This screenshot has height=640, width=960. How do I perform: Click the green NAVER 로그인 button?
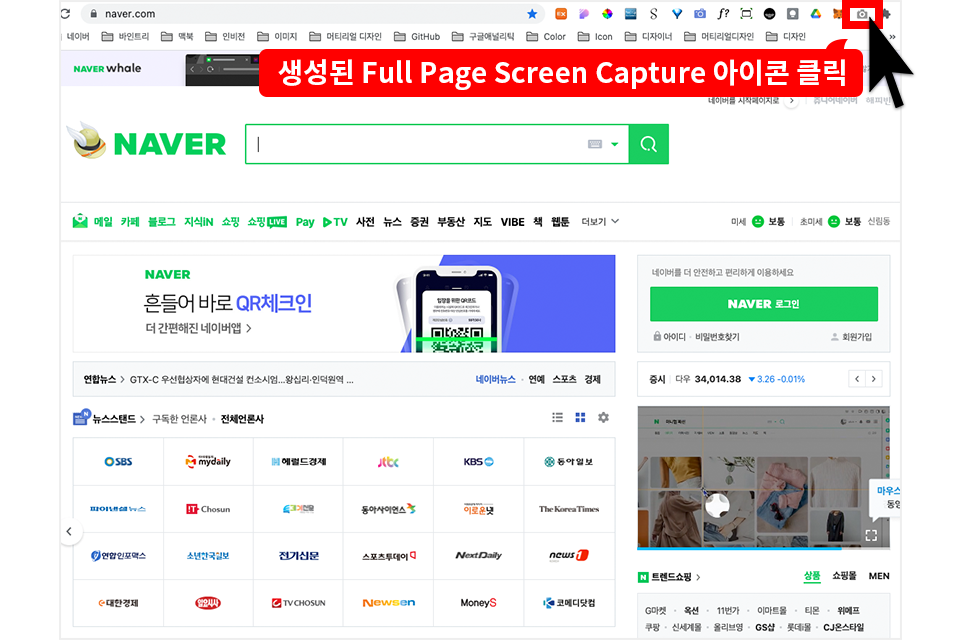coord(763,304)
